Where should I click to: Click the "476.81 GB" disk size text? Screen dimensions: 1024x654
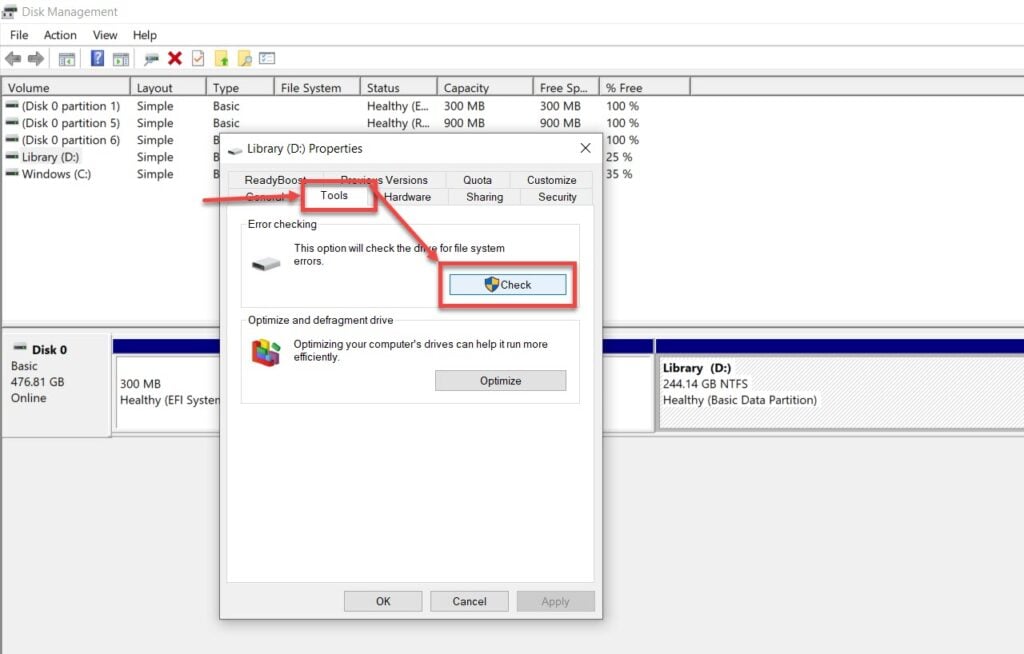click(x=37, y=382)
